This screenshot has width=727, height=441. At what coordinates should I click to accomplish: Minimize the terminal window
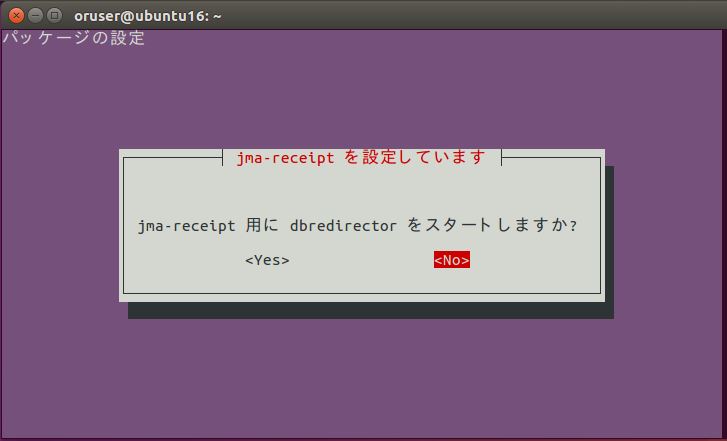click(35, 15)
